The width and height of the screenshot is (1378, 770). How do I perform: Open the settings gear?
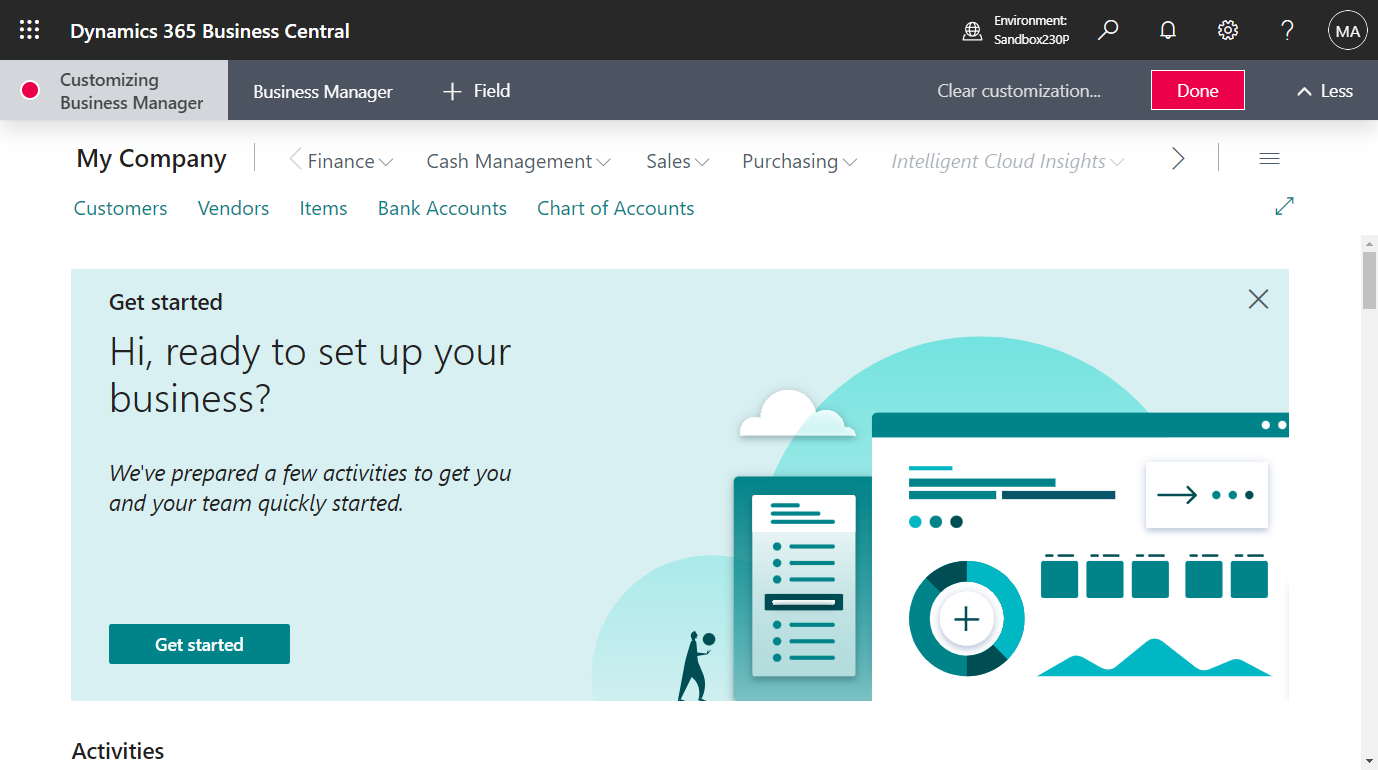[1227, 30]
